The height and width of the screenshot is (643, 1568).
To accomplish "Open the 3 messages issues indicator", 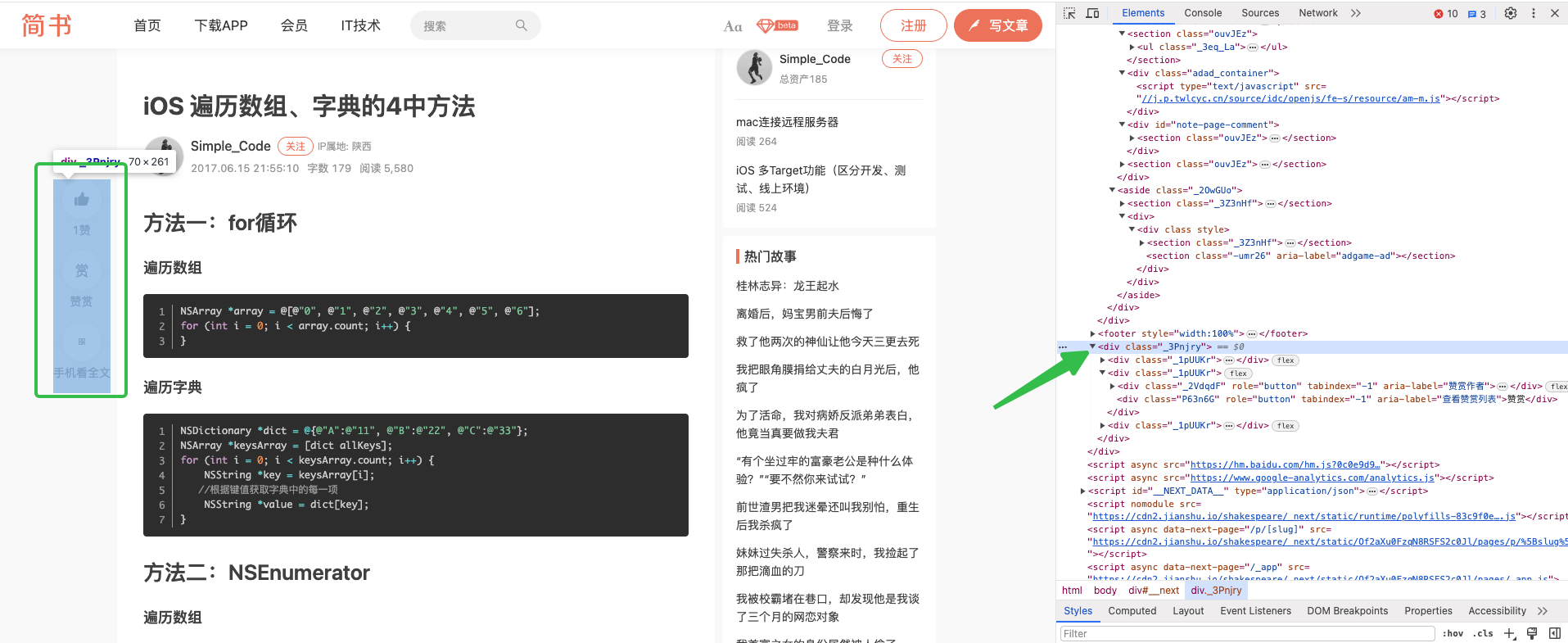I will pos(1477,13).
